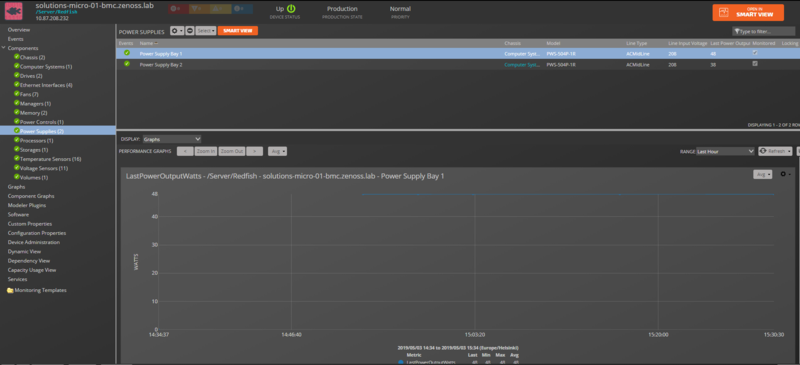The image size is (800, 365).
Task: Click the Zenoss logo icon
Action: pos(13,11)
